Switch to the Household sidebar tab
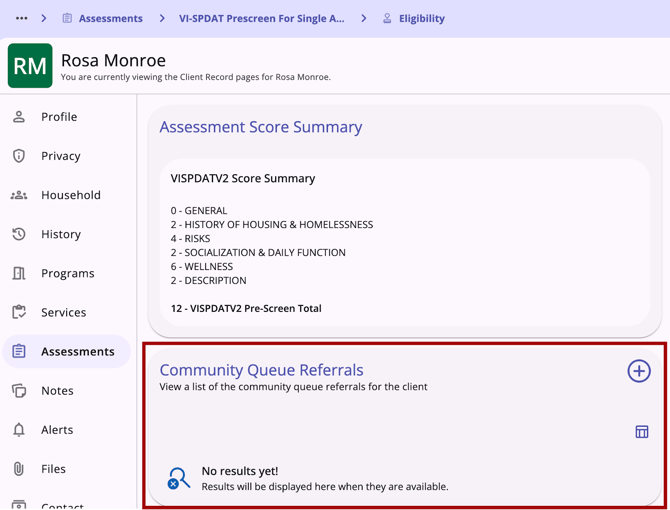670x510 pixels. pos(70,195)
